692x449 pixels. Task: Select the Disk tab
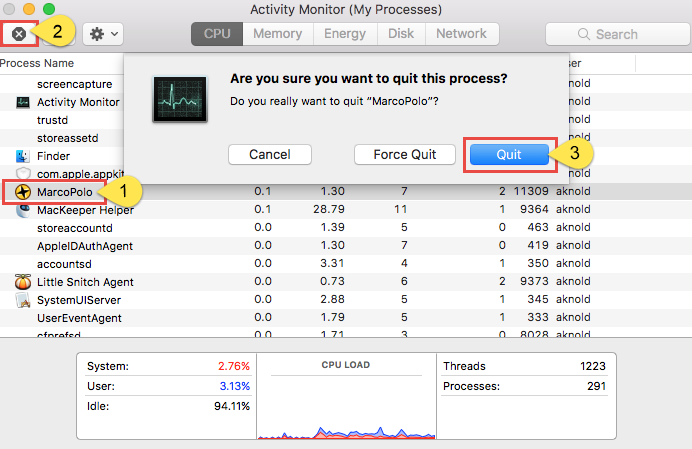tap(401, 34)
